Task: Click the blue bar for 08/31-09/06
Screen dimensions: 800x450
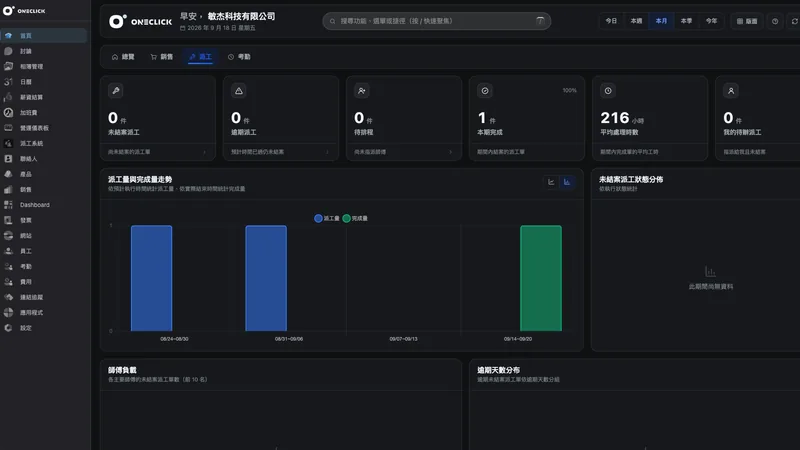Action: tap(266, 278)
